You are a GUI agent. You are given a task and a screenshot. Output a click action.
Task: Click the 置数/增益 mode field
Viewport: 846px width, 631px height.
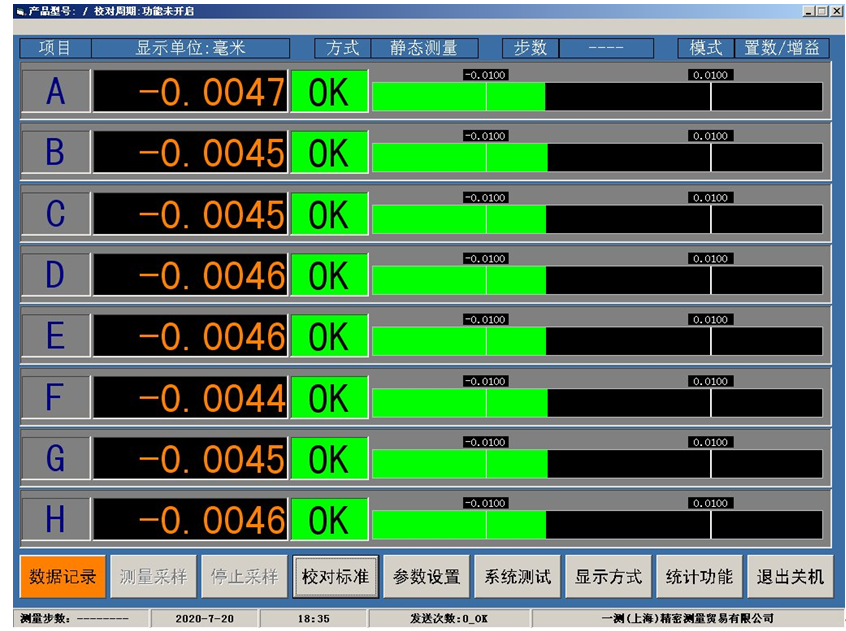click(782, 48)
